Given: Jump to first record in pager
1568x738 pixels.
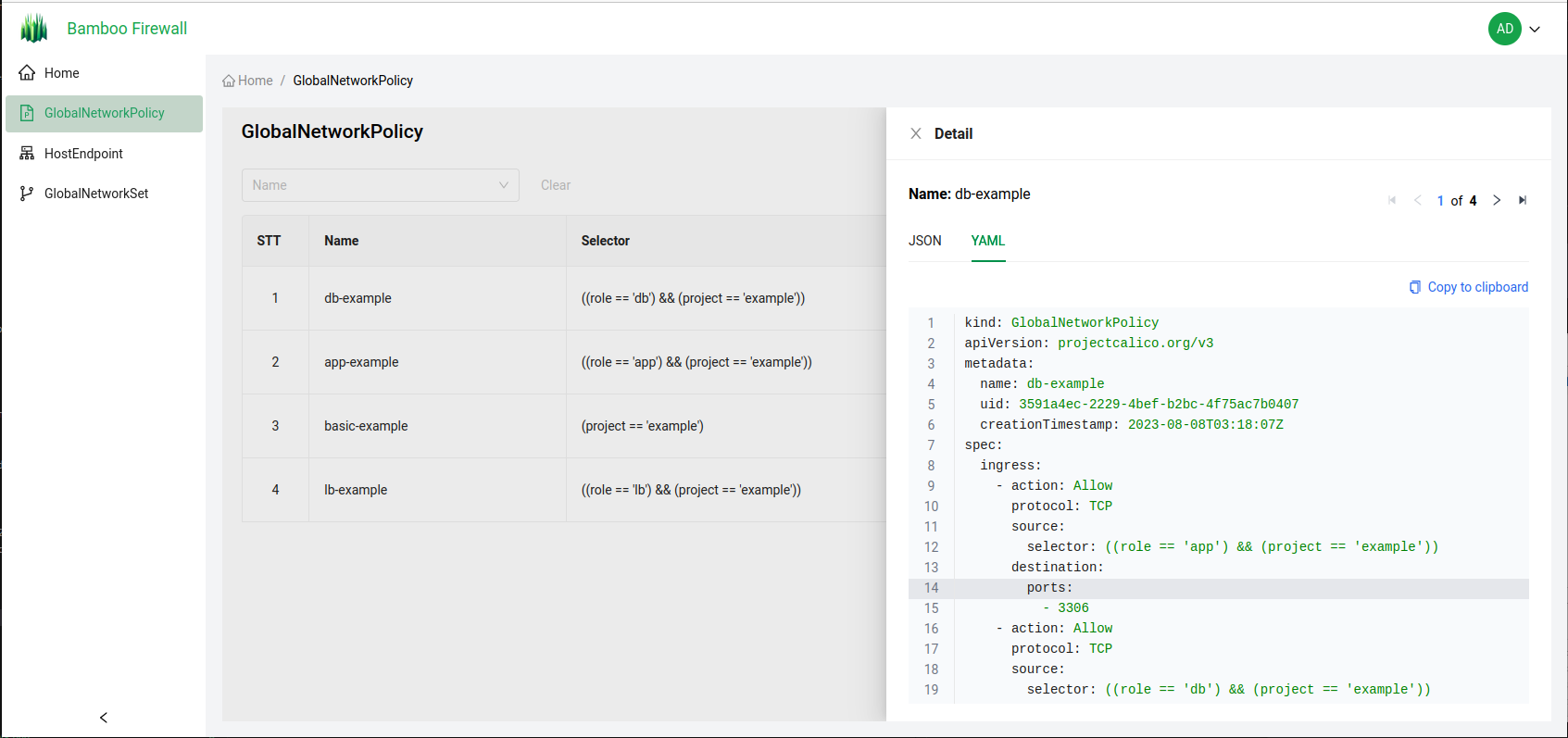Looking at the screenshot, I should (x=1392, y=200).
